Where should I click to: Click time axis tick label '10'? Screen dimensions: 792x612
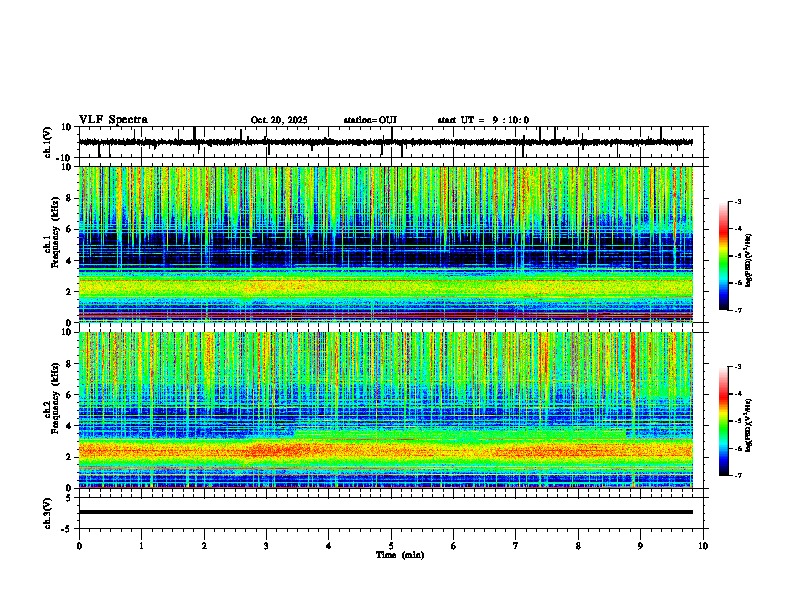click(x=703, y=546)
